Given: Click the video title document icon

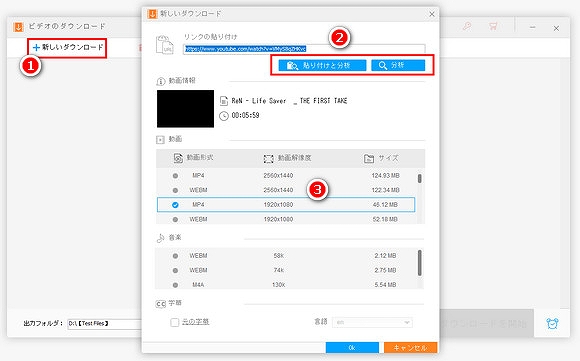Looking at the screenshot, I should (x=224, y=101).
